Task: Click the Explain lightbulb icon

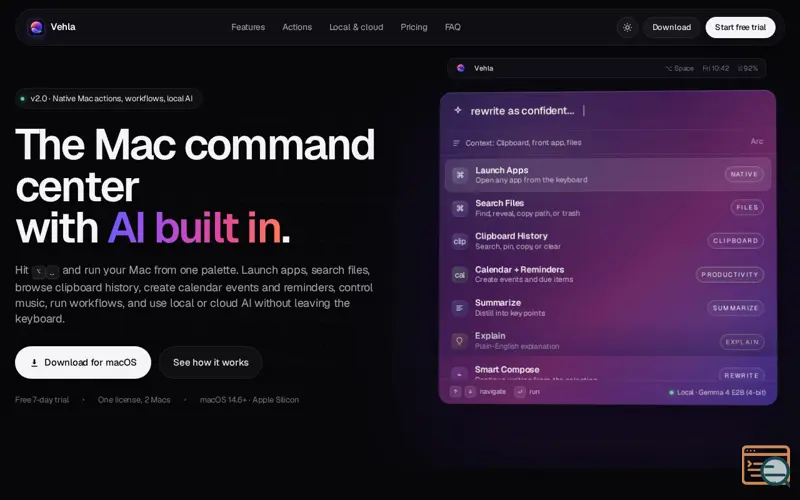Action: tap(460, 341)
